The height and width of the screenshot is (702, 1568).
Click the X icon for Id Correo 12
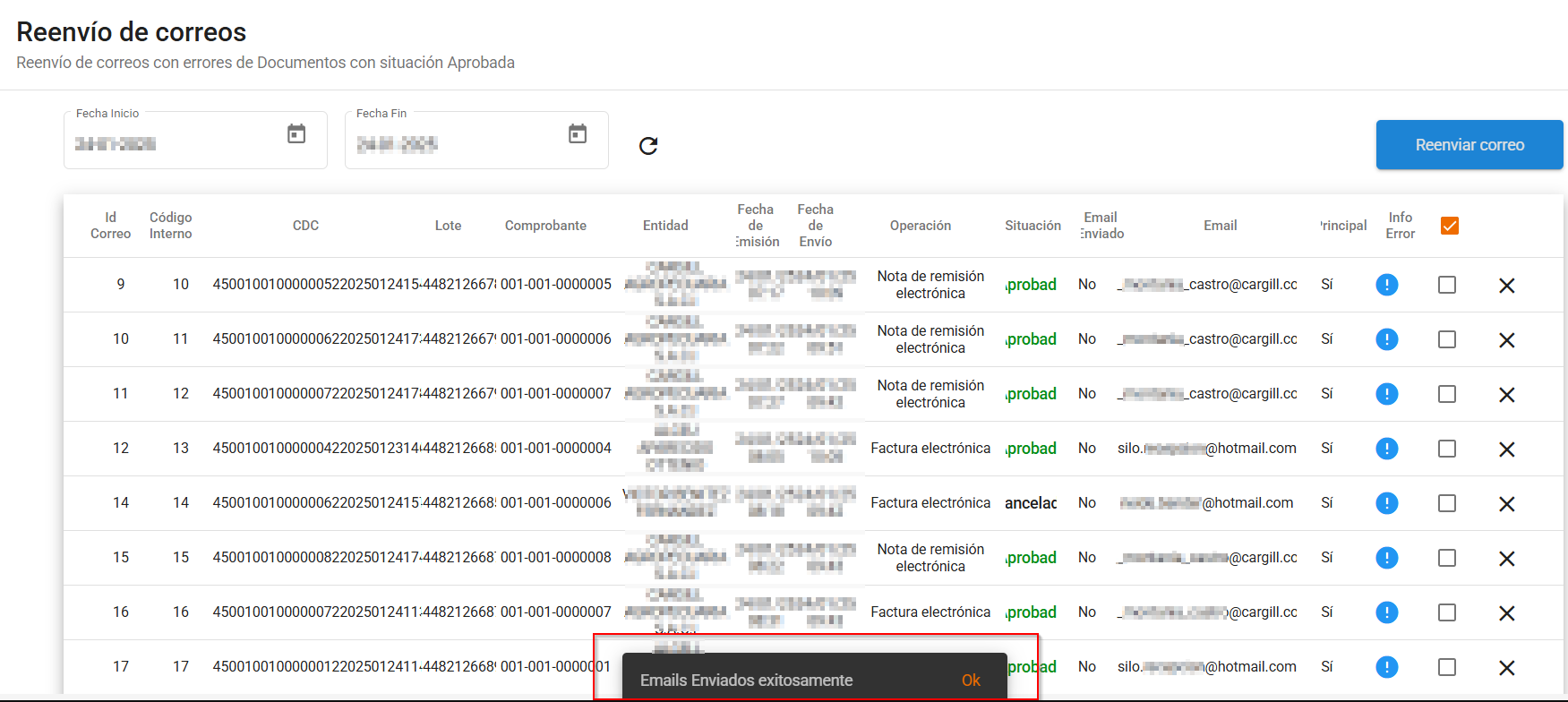click(x=1507, y=449)
